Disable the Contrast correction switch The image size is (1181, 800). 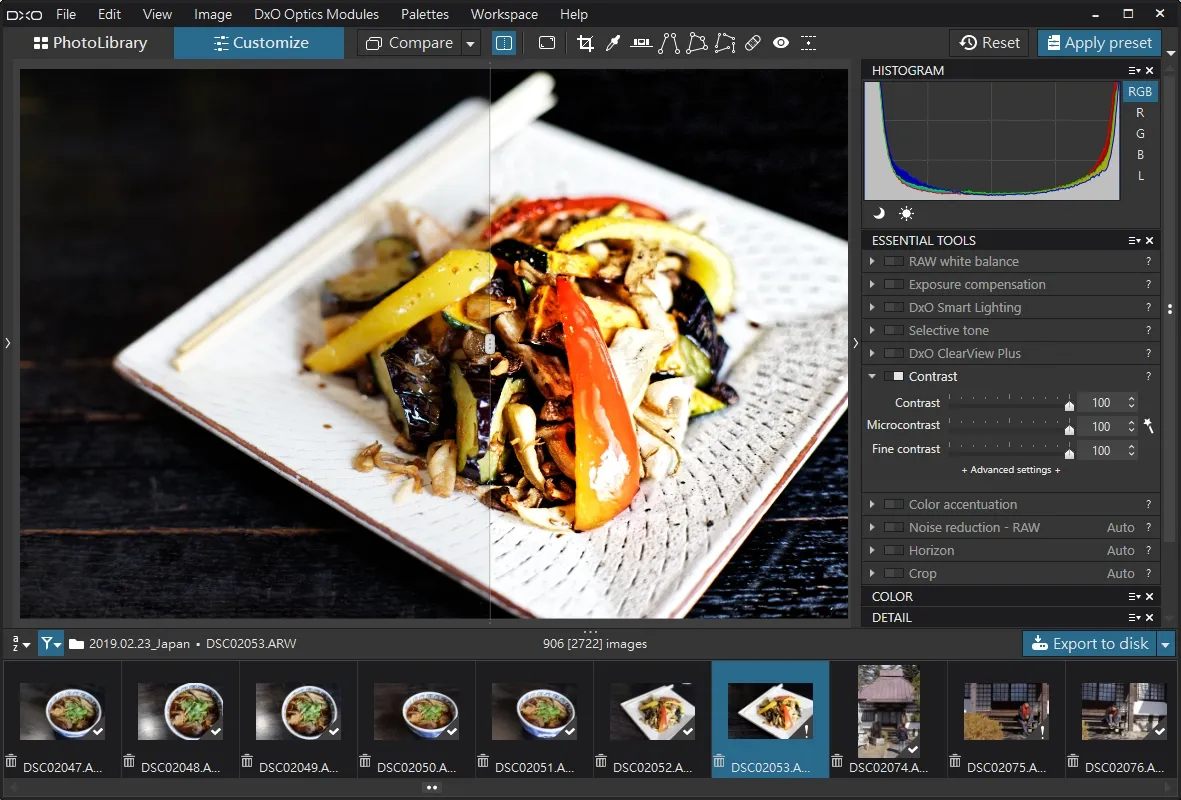tap(894, 377)
